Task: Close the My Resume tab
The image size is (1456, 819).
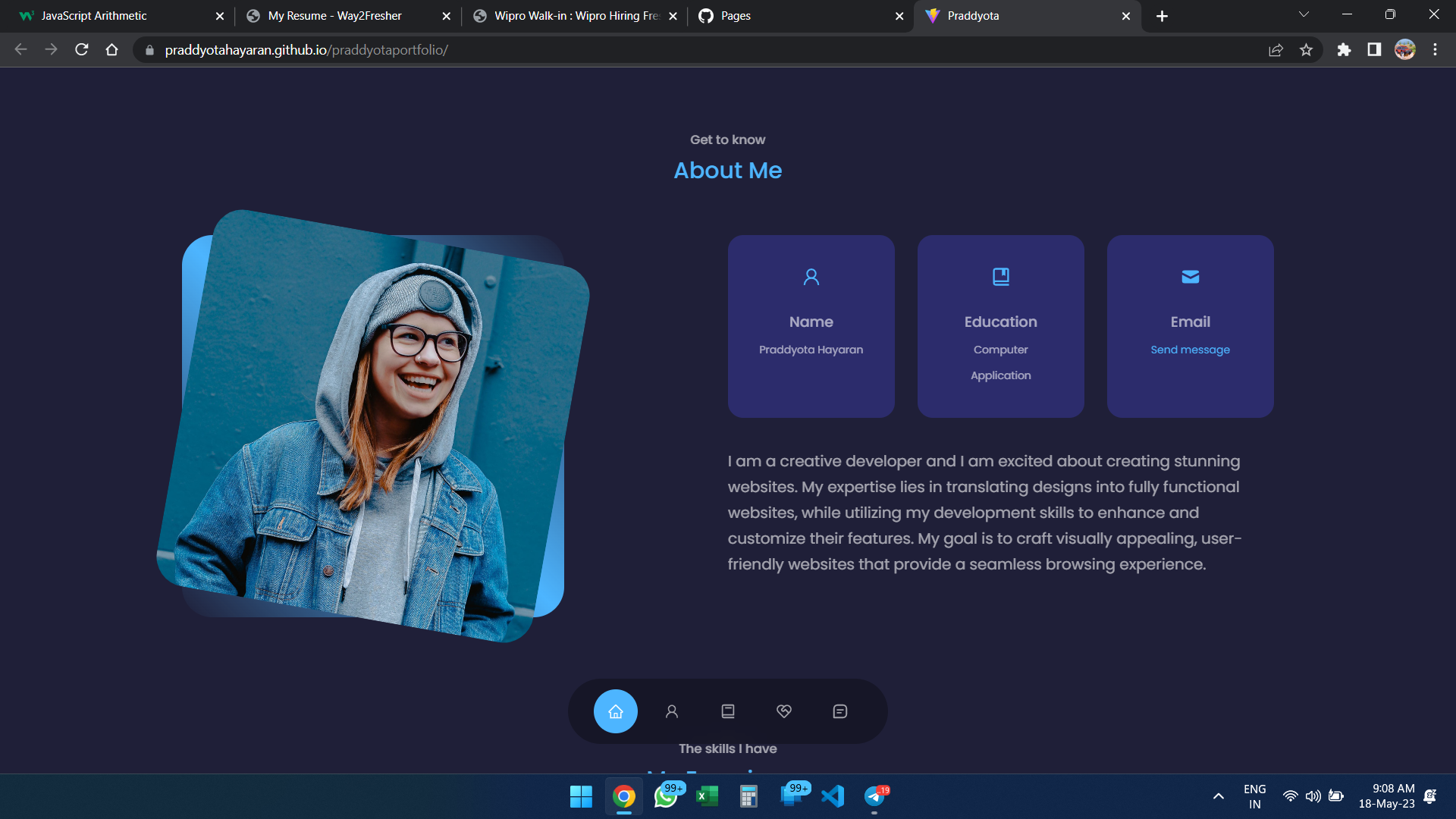Action: click(x=447, y=16)
